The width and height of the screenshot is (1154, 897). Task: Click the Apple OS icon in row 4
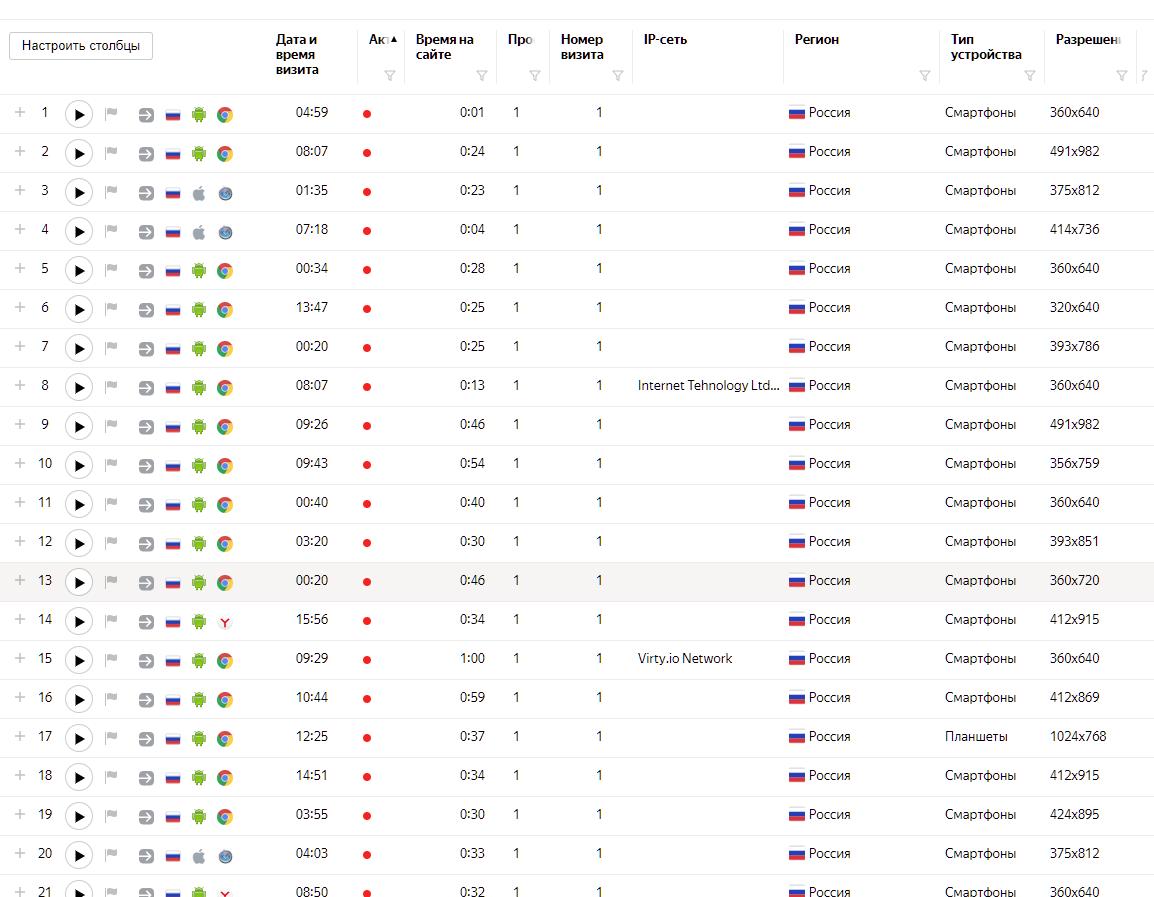point(199,232)
